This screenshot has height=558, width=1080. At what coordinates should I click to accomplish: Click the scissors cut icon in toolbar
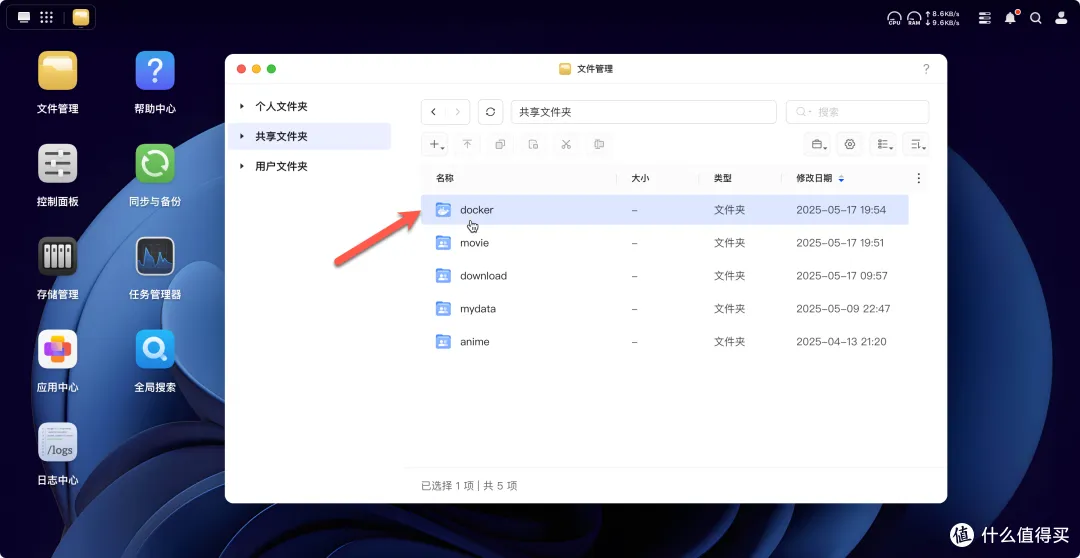566,144
